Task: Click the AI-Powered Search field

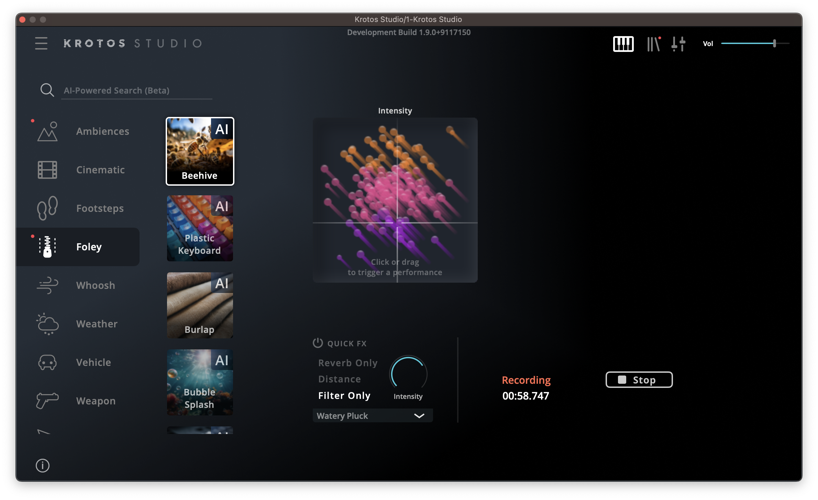Action: tap(136, 90)
